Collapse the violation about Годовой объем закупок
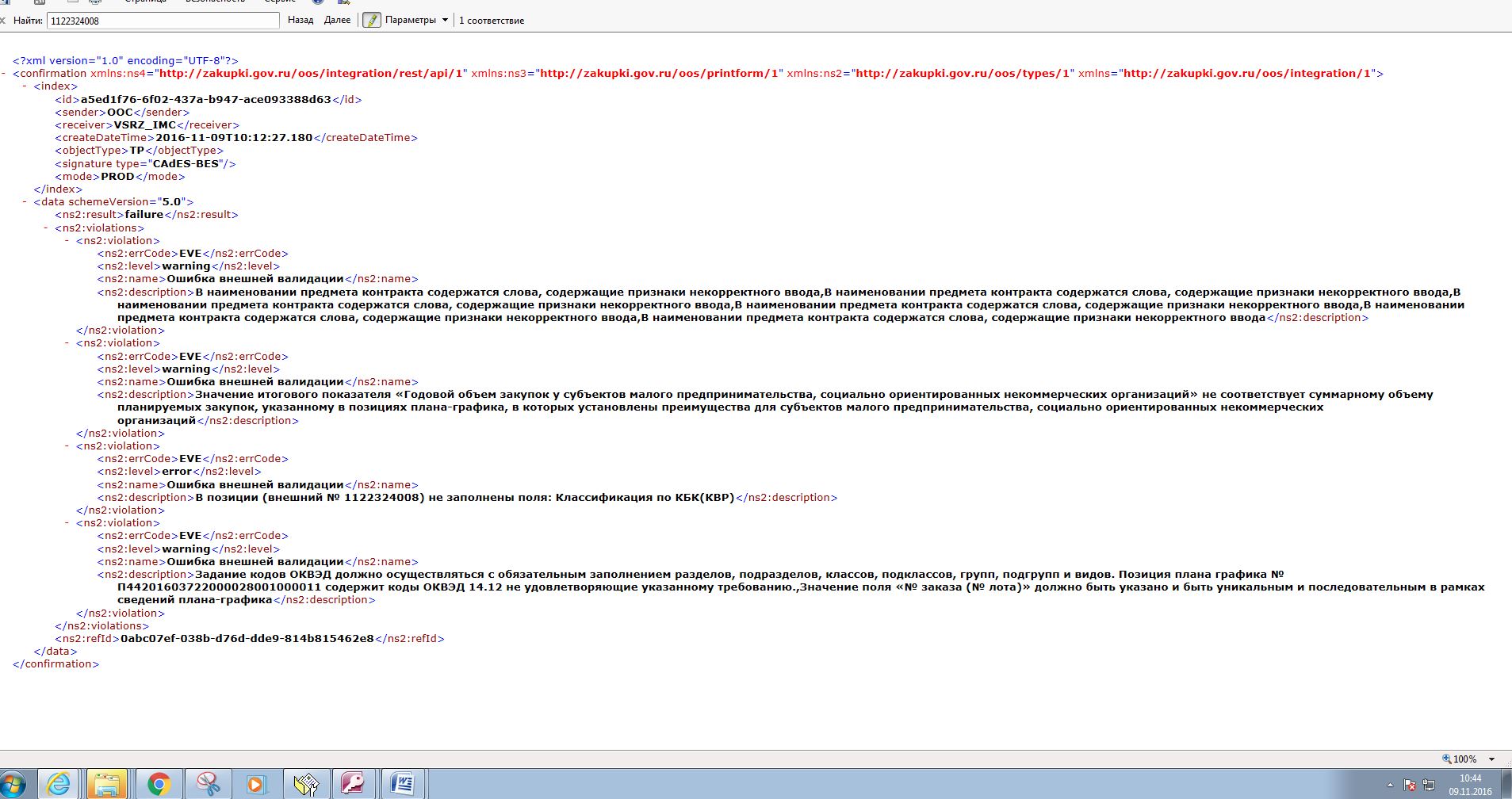This screenshot has height=799, width=1512. tap(68, 343)
